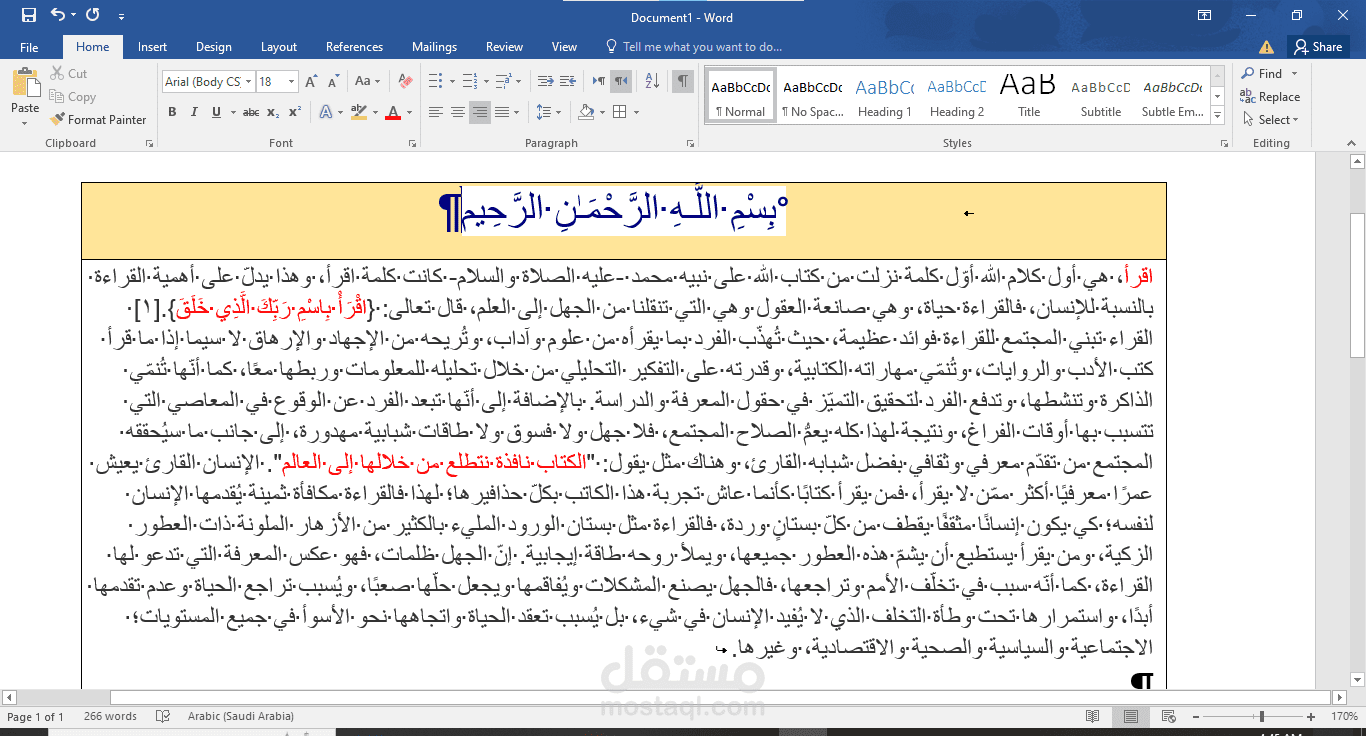Switch to Read Mode view icon
The image size is (1366, 736).
(x=1093, y=716)
